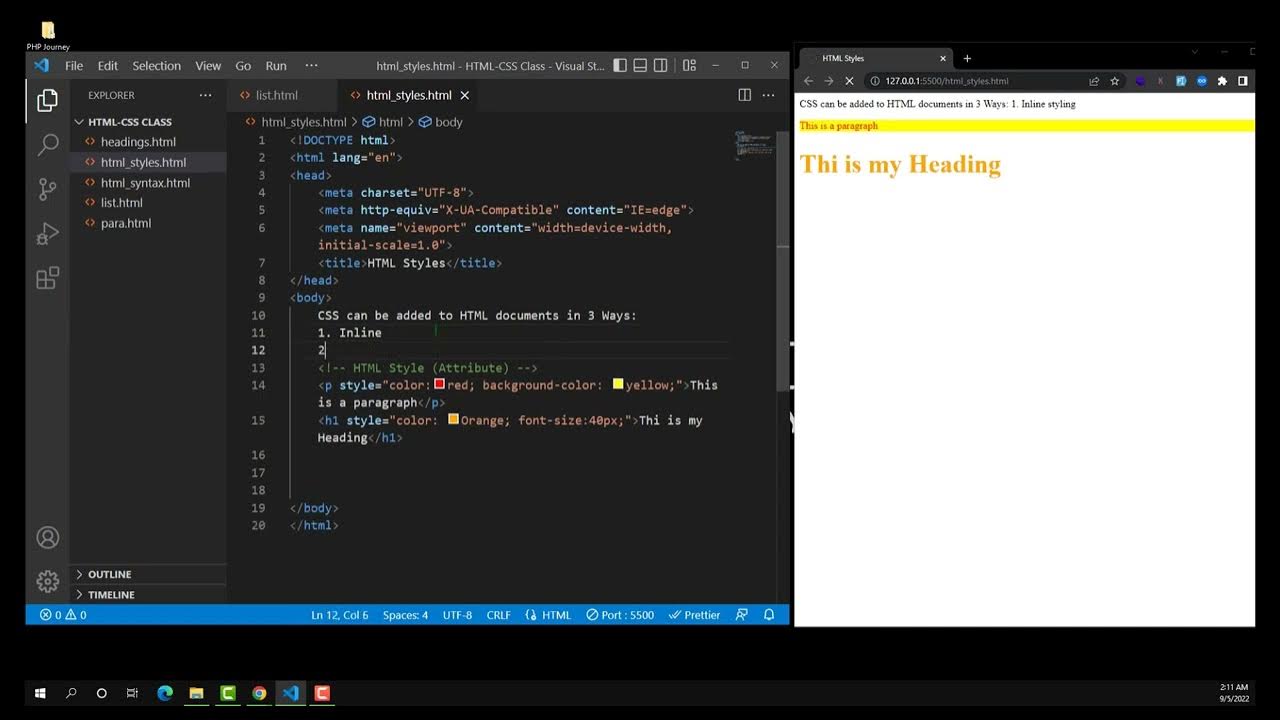Open html_syntax.html in Explorer
Screen dimensions: 1280x720
(145, 182)
